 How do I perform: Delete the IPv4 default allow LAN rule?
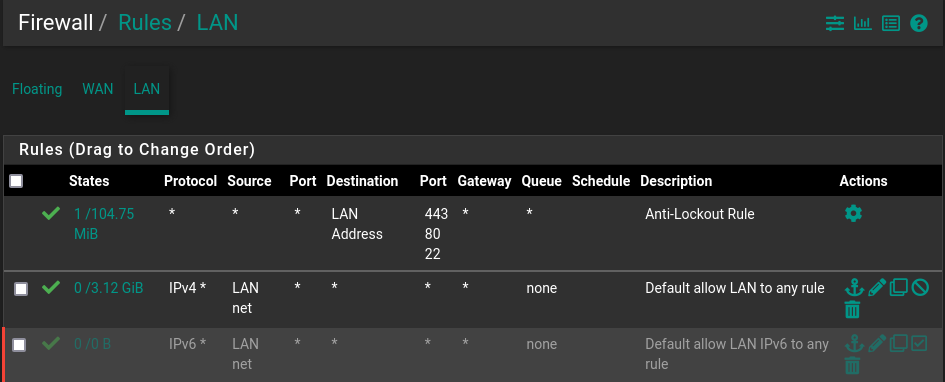click(852, 309)
